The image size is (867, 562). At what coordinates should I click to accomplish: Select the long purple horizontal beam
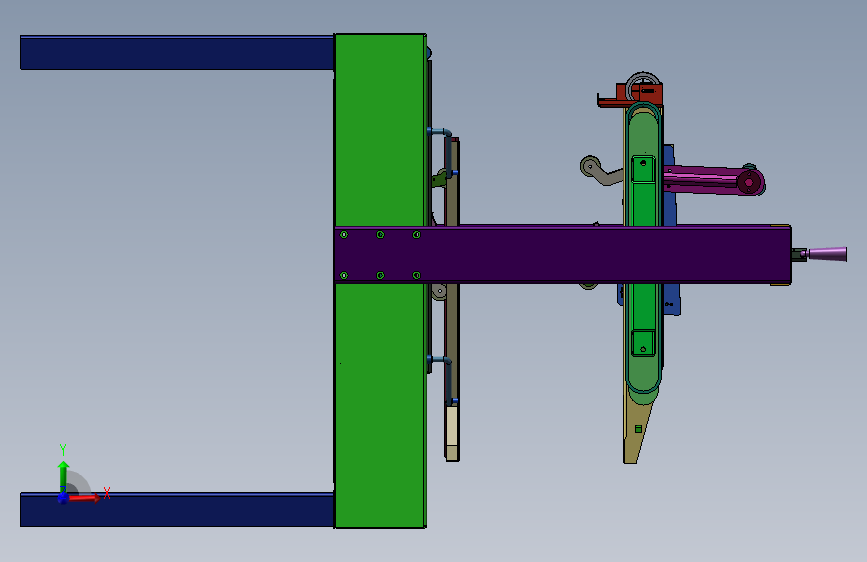(x=562, y=254)
